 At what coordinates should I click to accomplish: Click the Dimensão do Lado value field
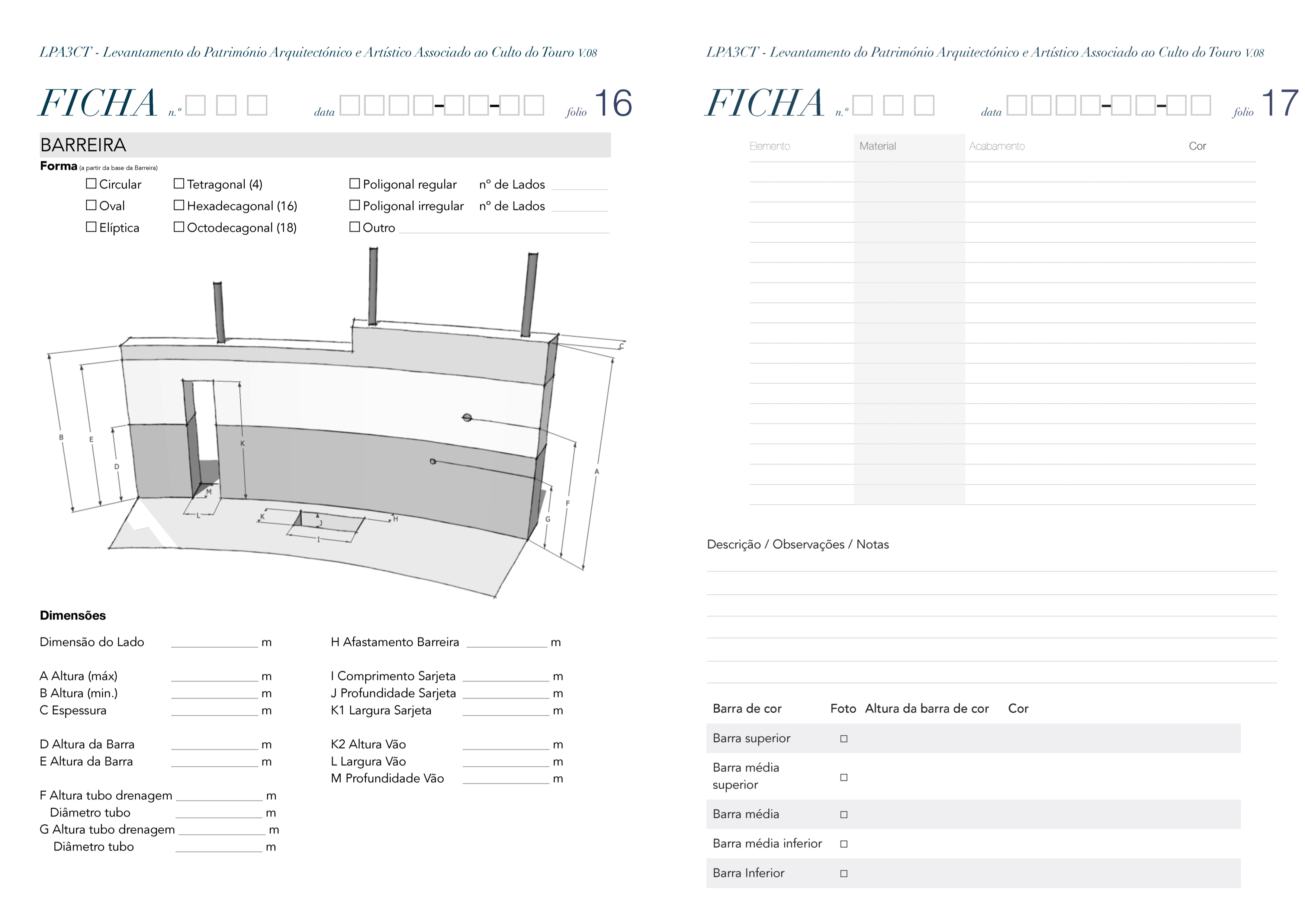[215, 642]
